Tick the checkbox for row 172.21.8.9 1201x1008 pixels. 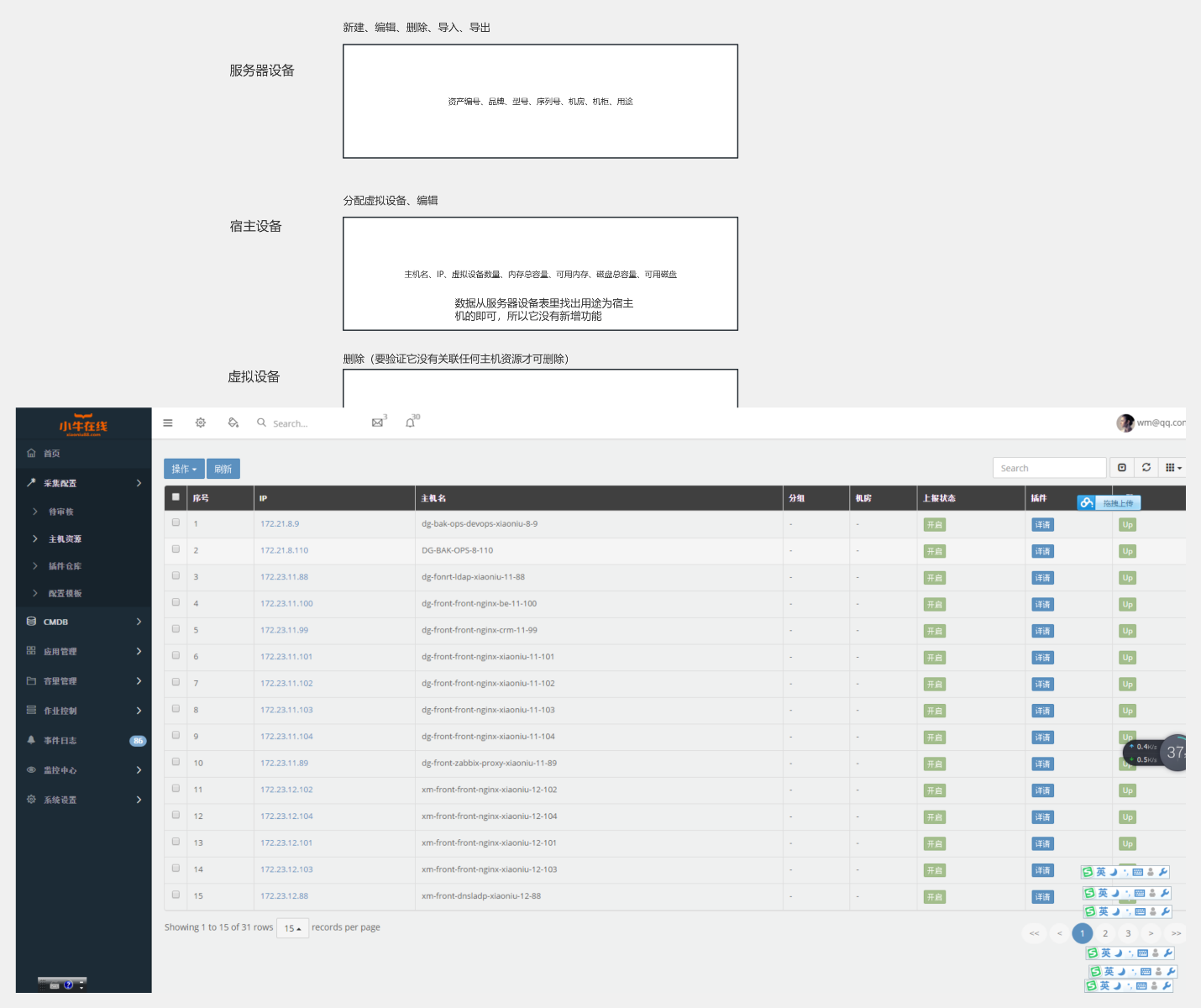coord(176,522)
